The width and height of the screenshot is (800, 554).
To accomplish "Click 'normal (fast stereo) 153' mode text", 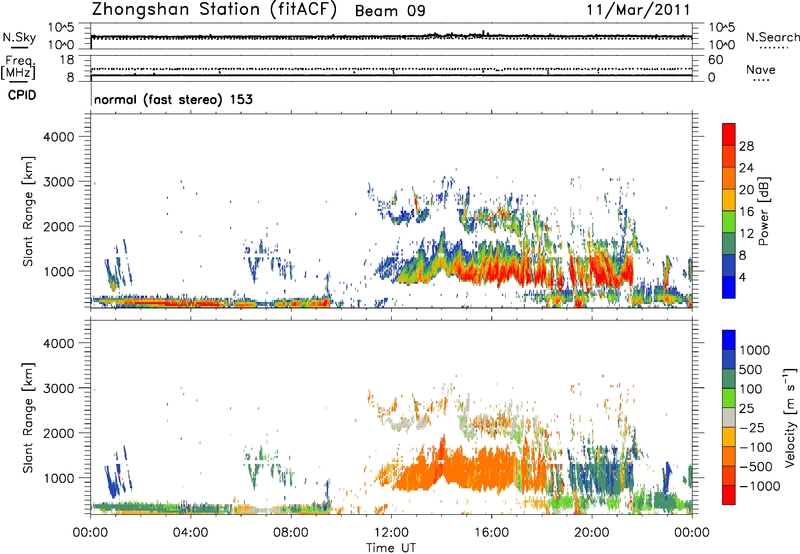I will (173, 99).
